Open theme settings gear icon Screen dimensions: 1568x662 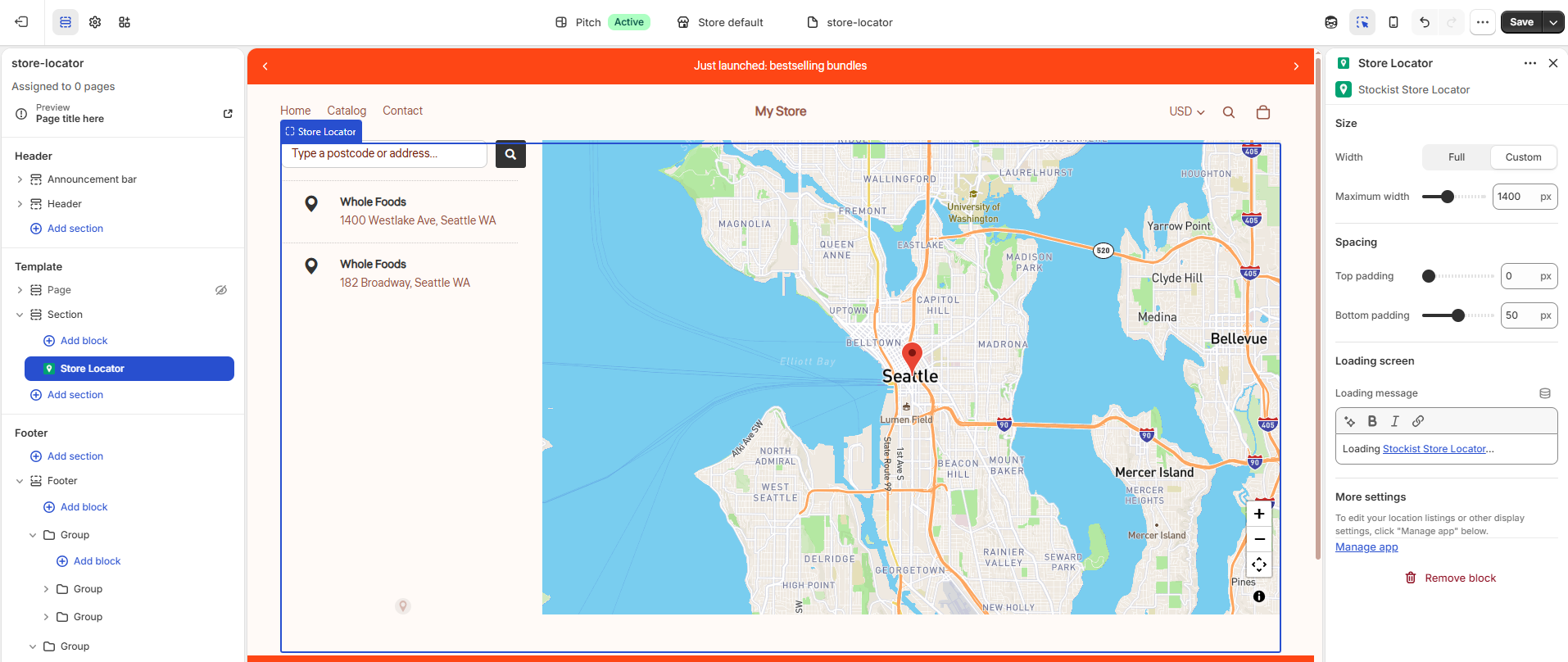tap(95, 22)
